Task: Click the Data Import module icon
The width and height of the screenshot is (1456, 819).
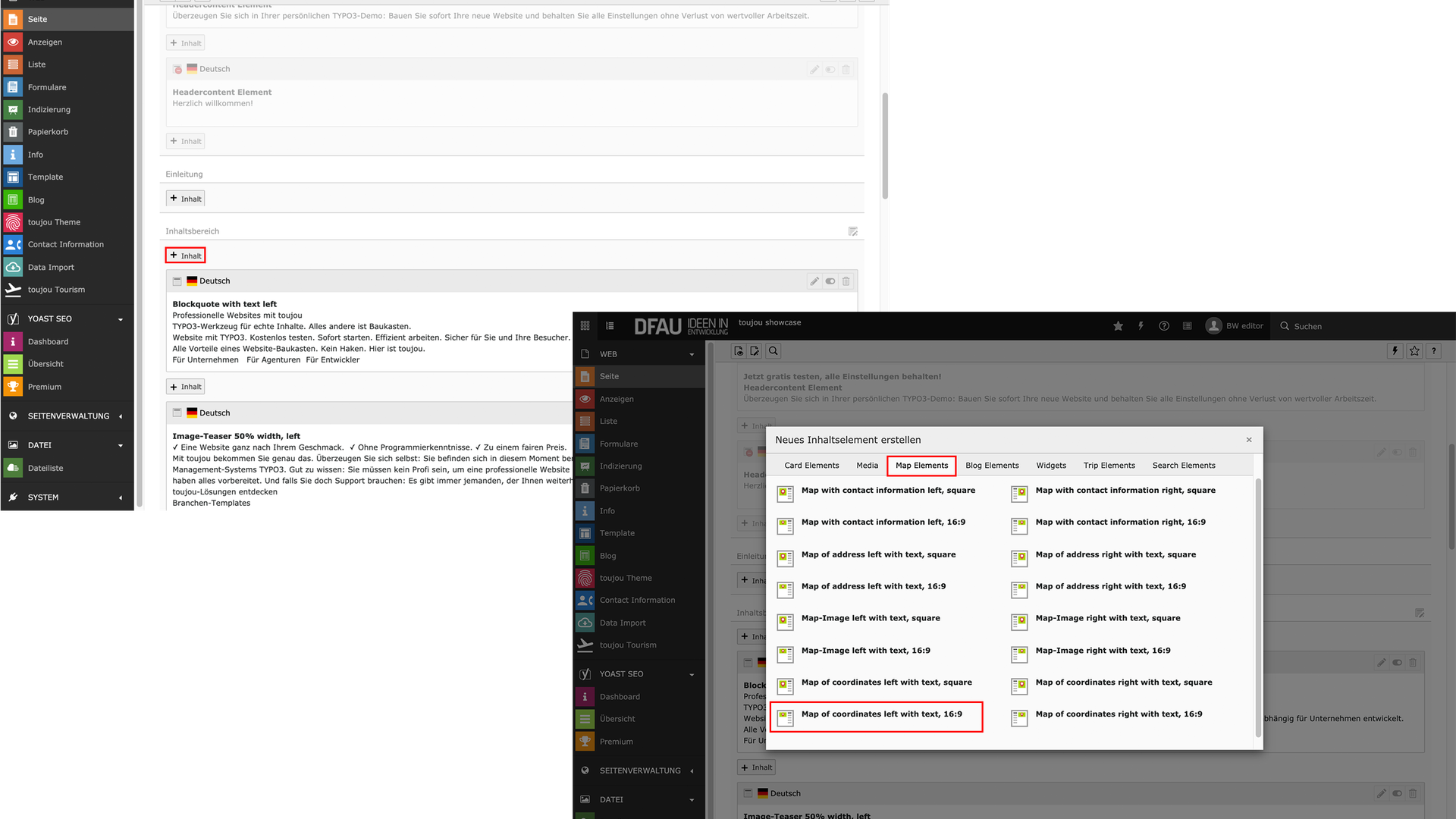Action: pyautogui.click(x=13, y=267)
